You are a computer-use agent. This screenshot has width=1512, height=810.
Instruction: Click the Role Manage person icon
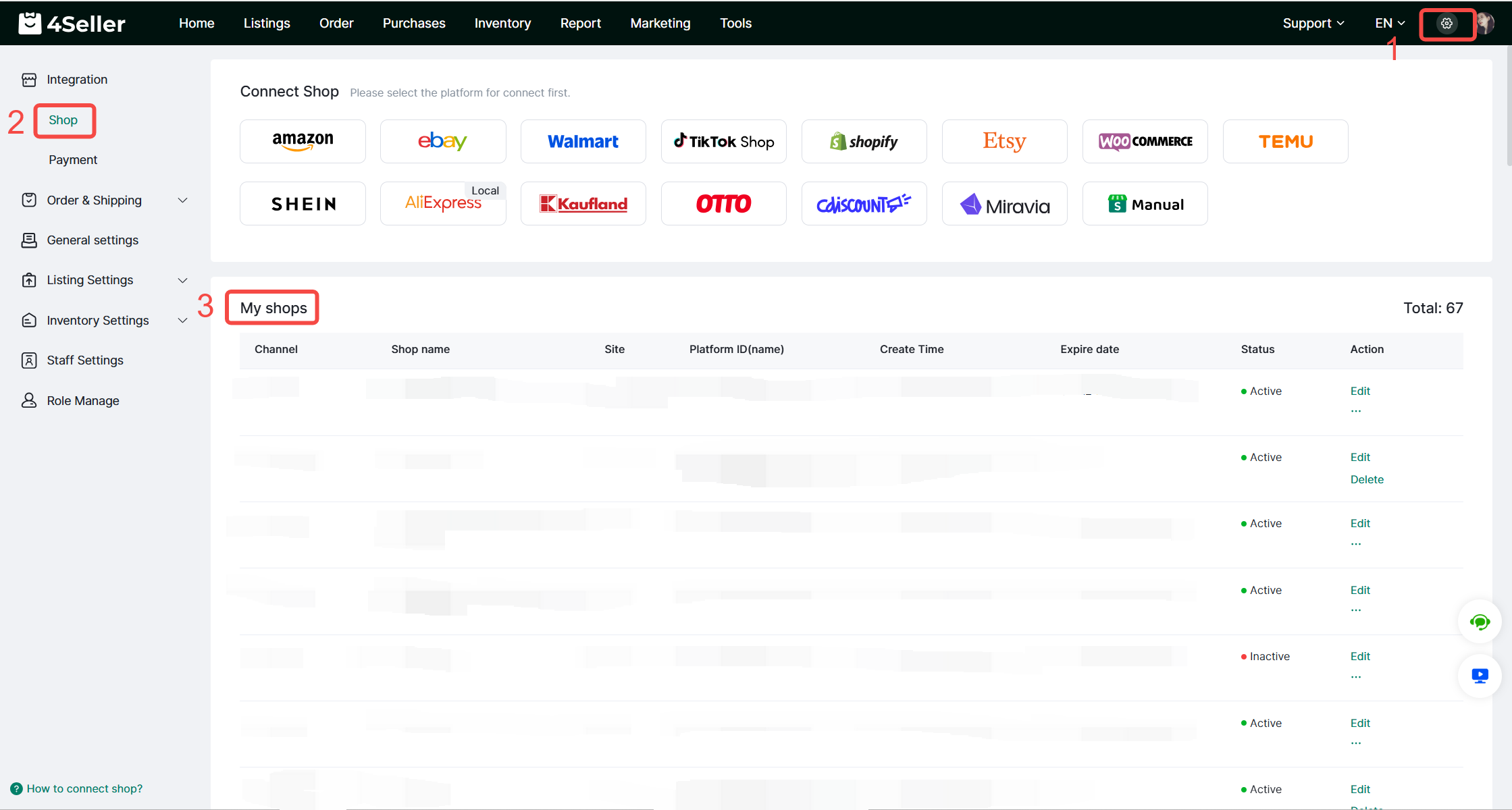coord(29,400)
